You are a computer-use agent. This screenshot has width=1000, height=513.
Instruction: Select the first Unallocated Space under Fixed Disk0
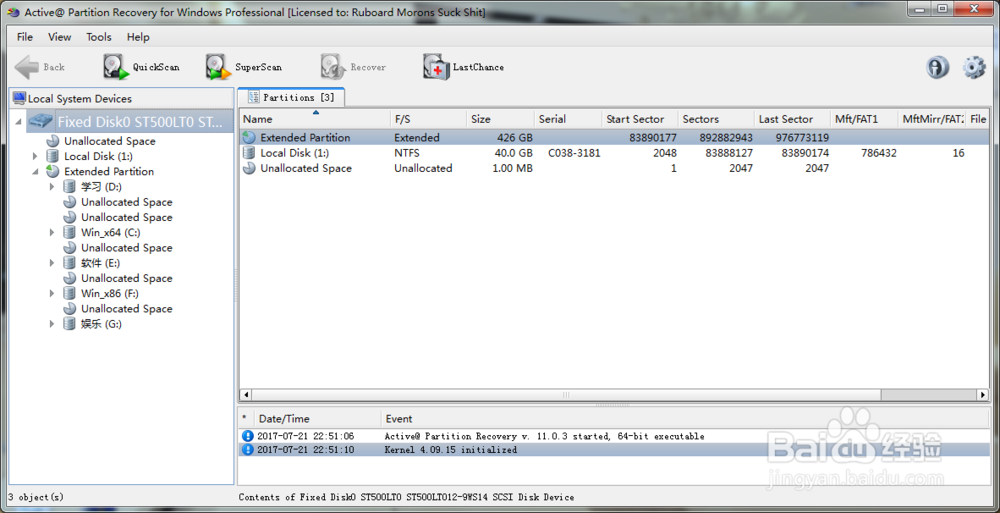coord(110,141)
